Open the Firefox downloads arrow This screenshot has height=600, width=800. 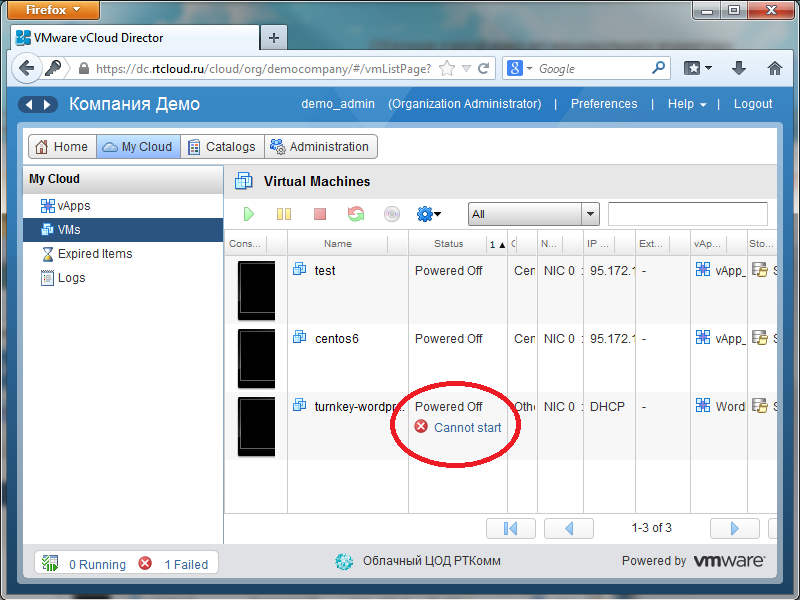pyautogui.click(x=739, y=68)
